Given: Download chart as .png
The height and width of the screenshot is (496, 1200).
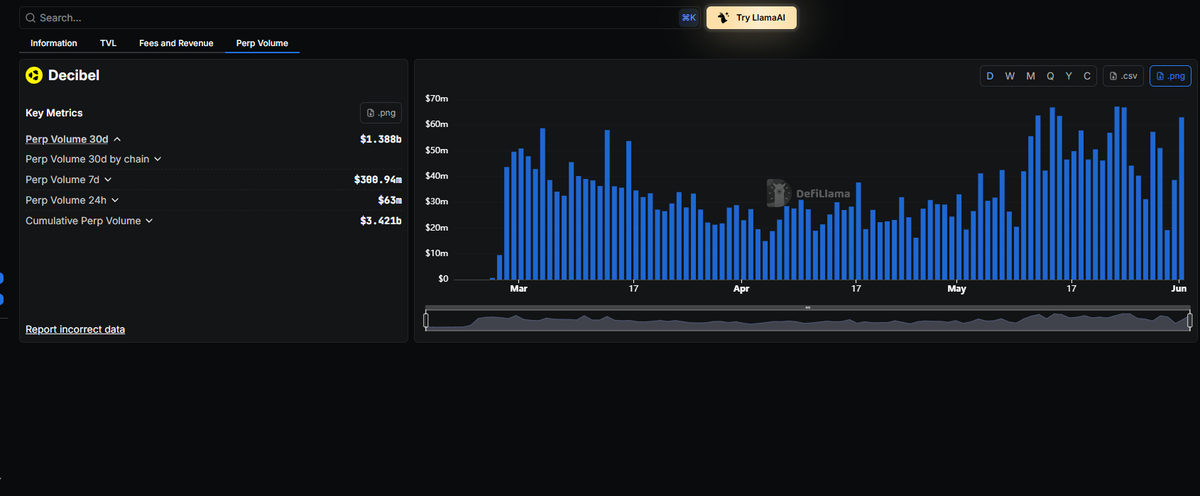Looking at the screenshot, I should point(1170,76).
